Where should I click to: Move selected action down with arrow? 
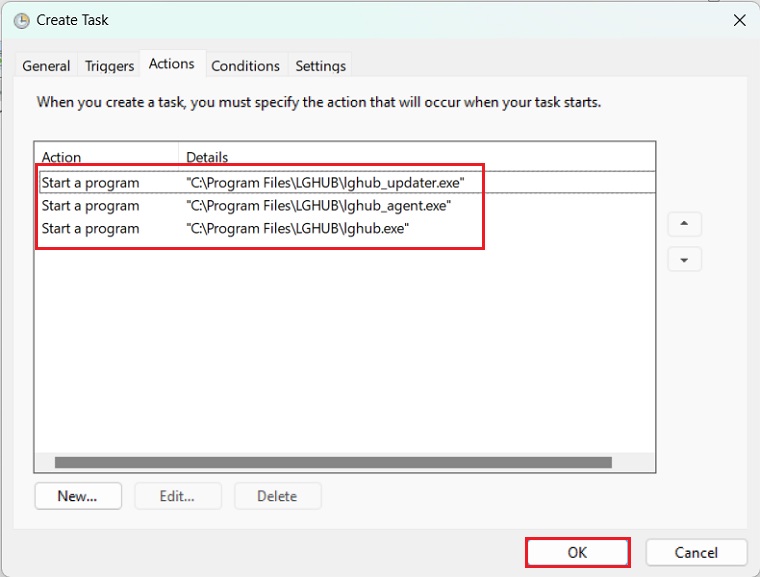click(x=684, y=259)
